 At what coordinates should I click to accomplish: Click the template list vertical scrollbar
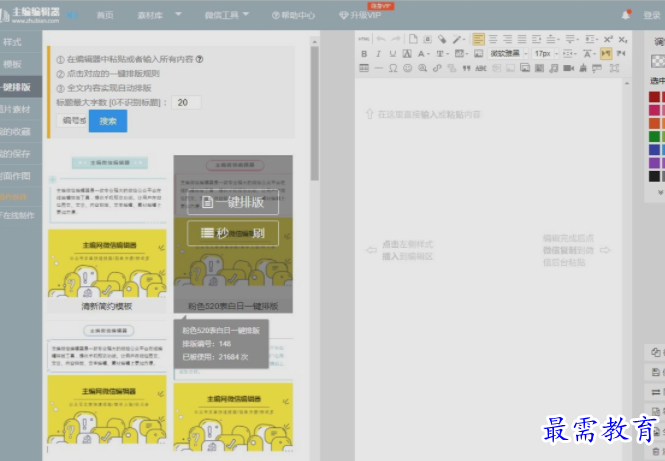point(314,113)
